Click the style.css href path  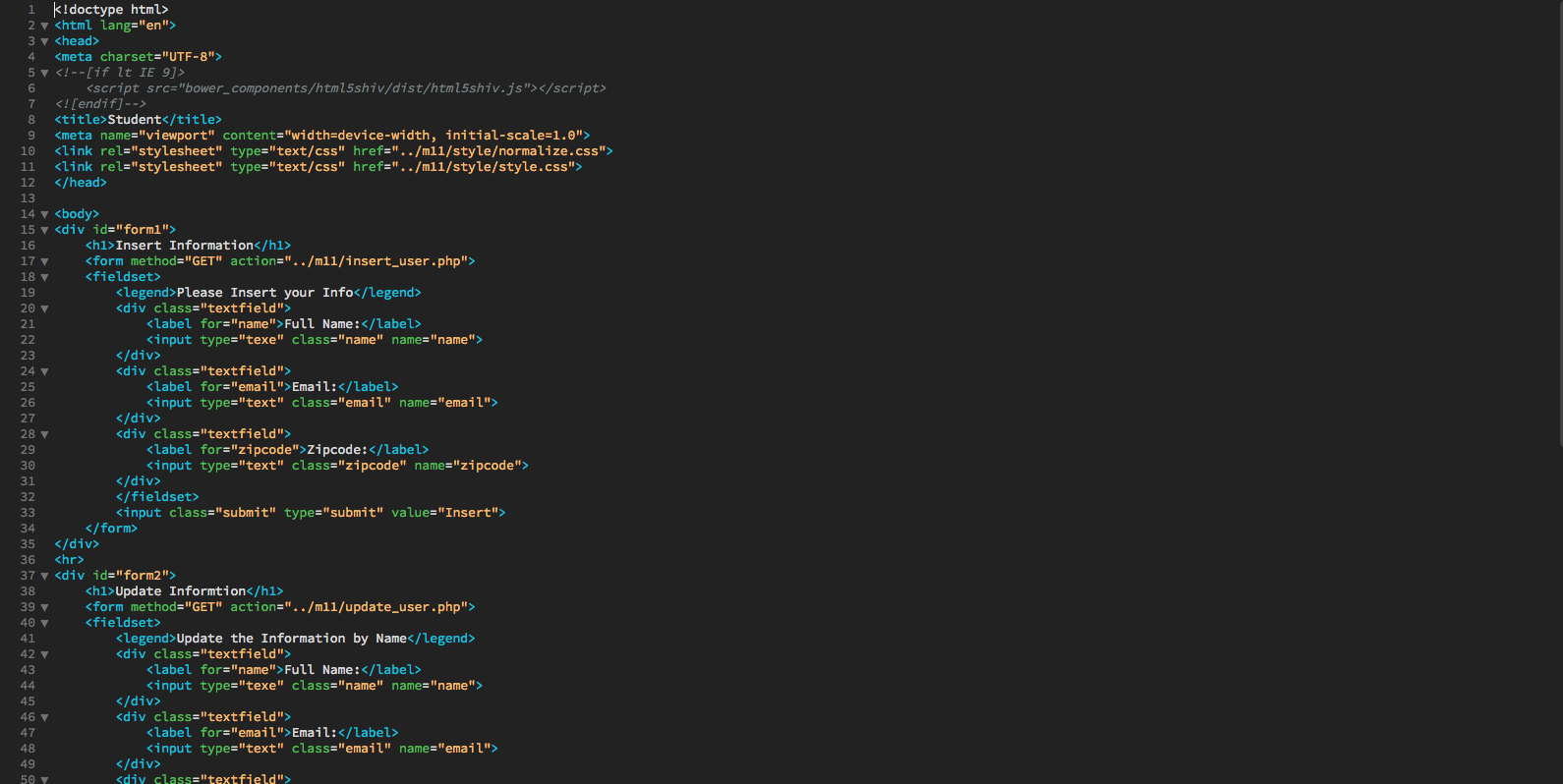coord(483,167)
